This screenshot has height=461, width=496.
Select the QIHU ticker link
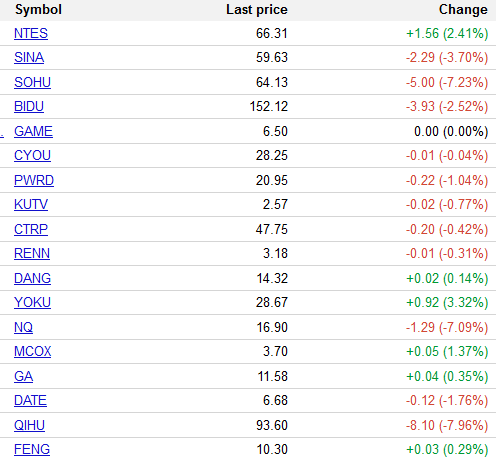click(29, 425)
